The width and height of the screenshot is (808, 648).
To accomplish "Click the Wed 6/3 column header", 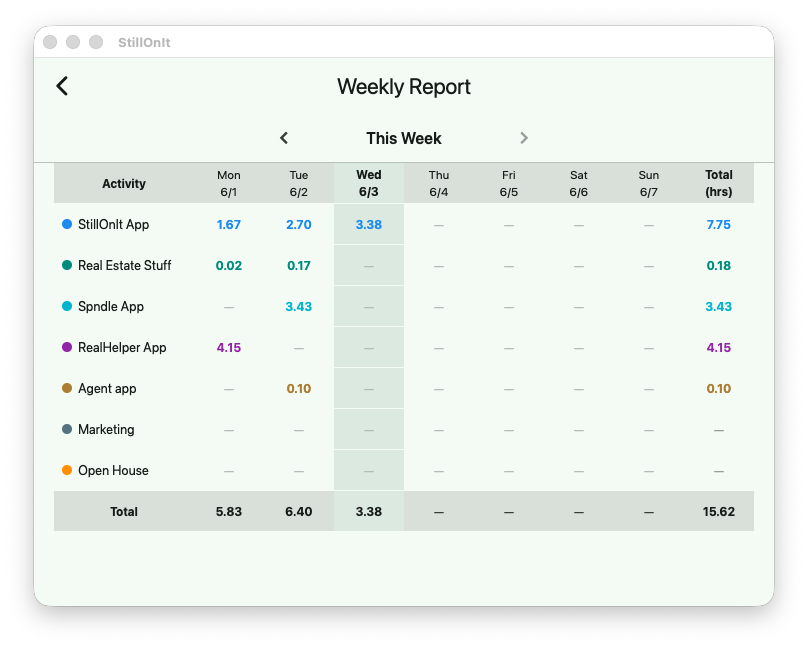I will pyautogui.click(x=369, y=183).
